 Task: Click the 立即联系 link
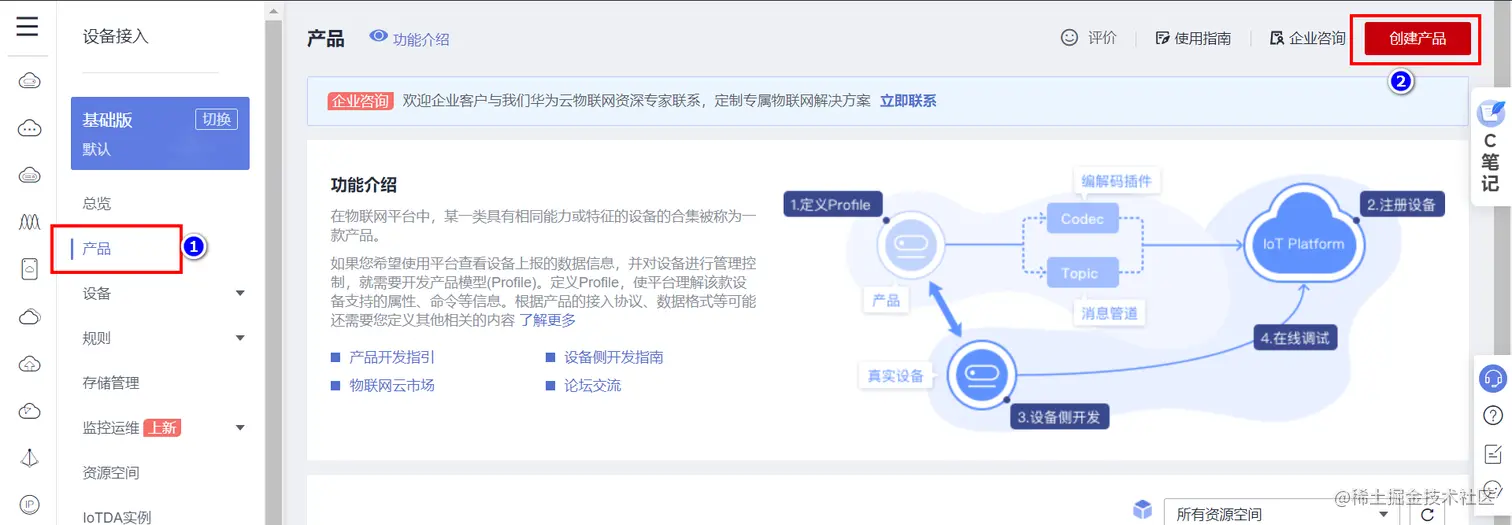[x=908, y=101]
